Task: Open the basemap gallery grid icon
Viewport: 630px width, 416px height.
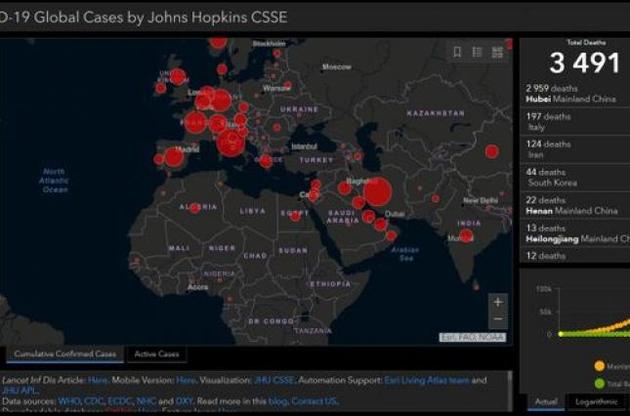Action: [x=498, y=52]
